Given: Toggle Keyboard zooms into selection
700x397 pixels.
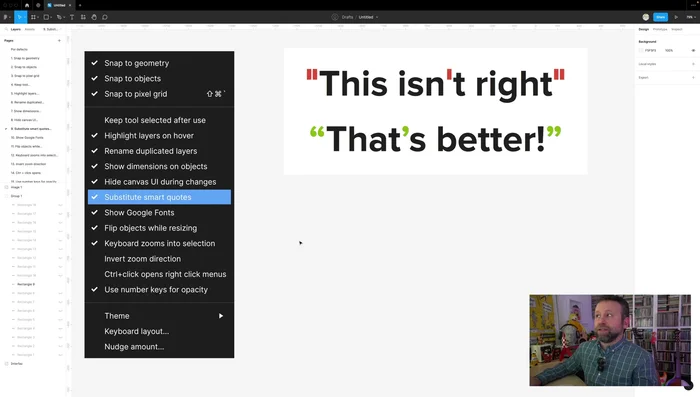Looking at the screenshot, I should (x=159, y=243).
